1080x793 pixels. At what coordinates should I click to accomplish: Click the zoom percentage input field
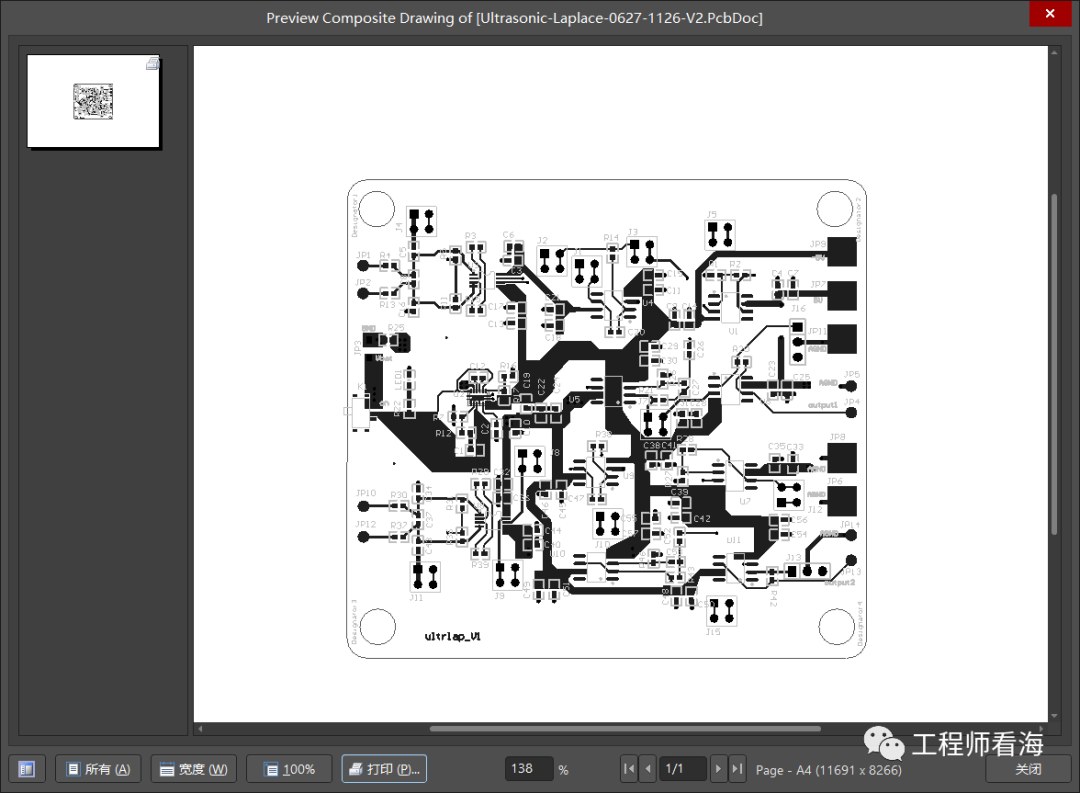(528, 769)
